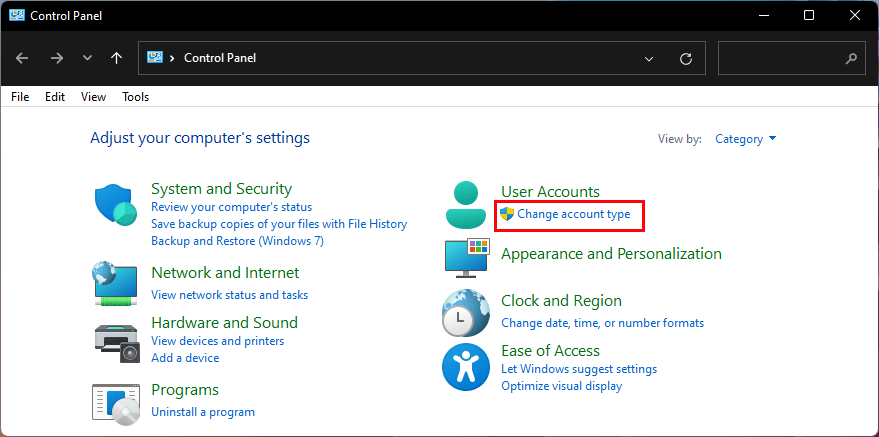Refresh the Control Panel view
The height and width of the screenshot is (437, 879).
(686, 58)
